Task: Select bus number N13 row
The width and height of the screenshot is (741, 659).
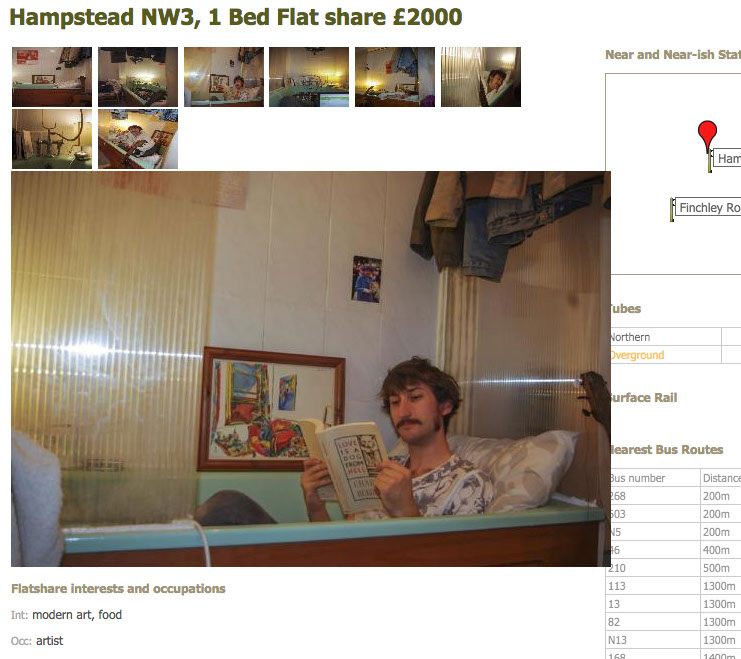Action: [673, 640]
